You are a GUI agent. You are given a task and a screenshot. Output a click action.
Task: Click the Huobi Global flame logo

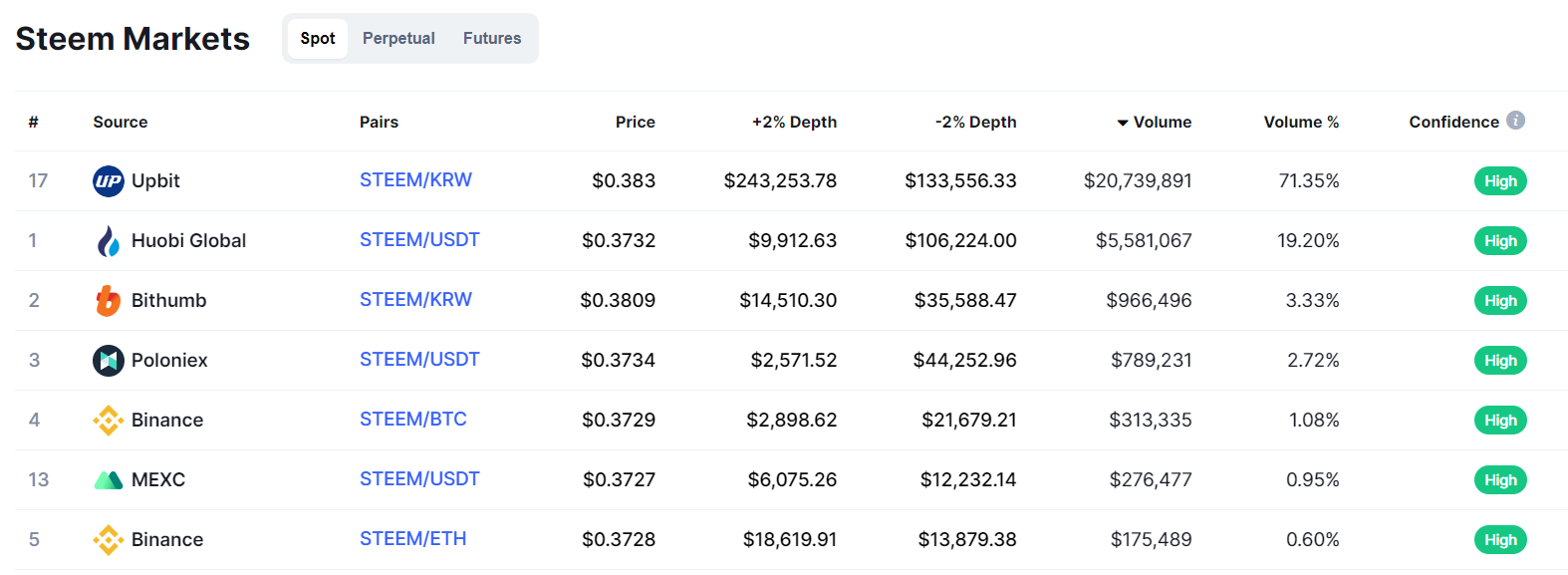[109, 241]
